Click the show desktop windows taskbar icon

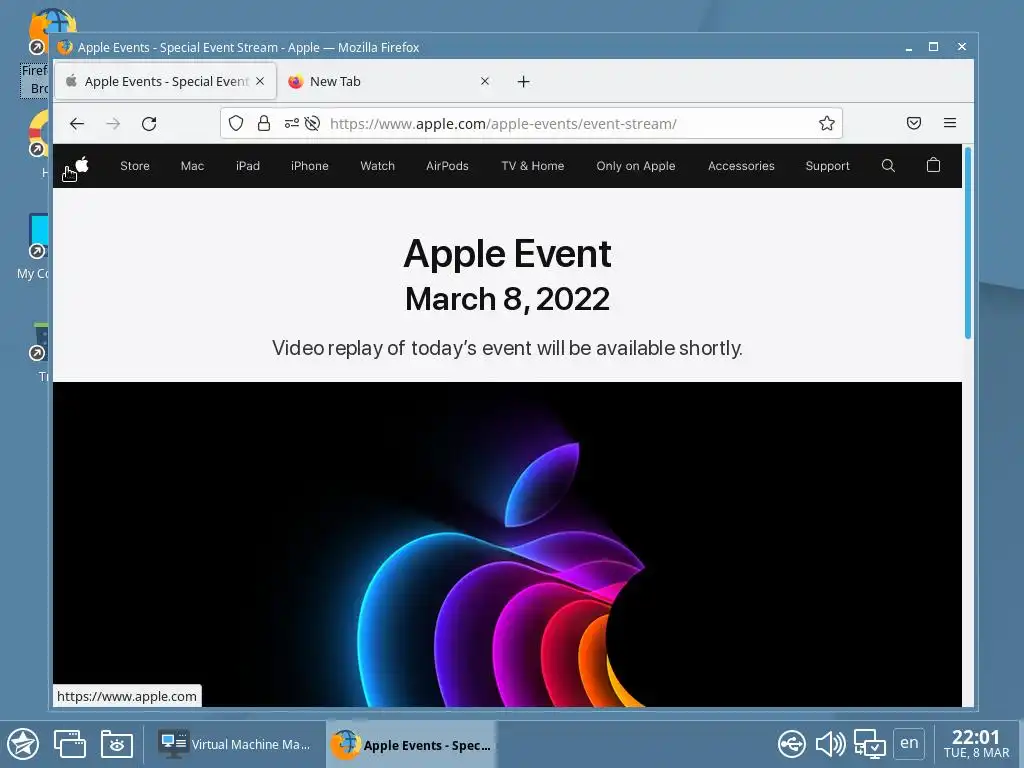(x=70, y=744)
